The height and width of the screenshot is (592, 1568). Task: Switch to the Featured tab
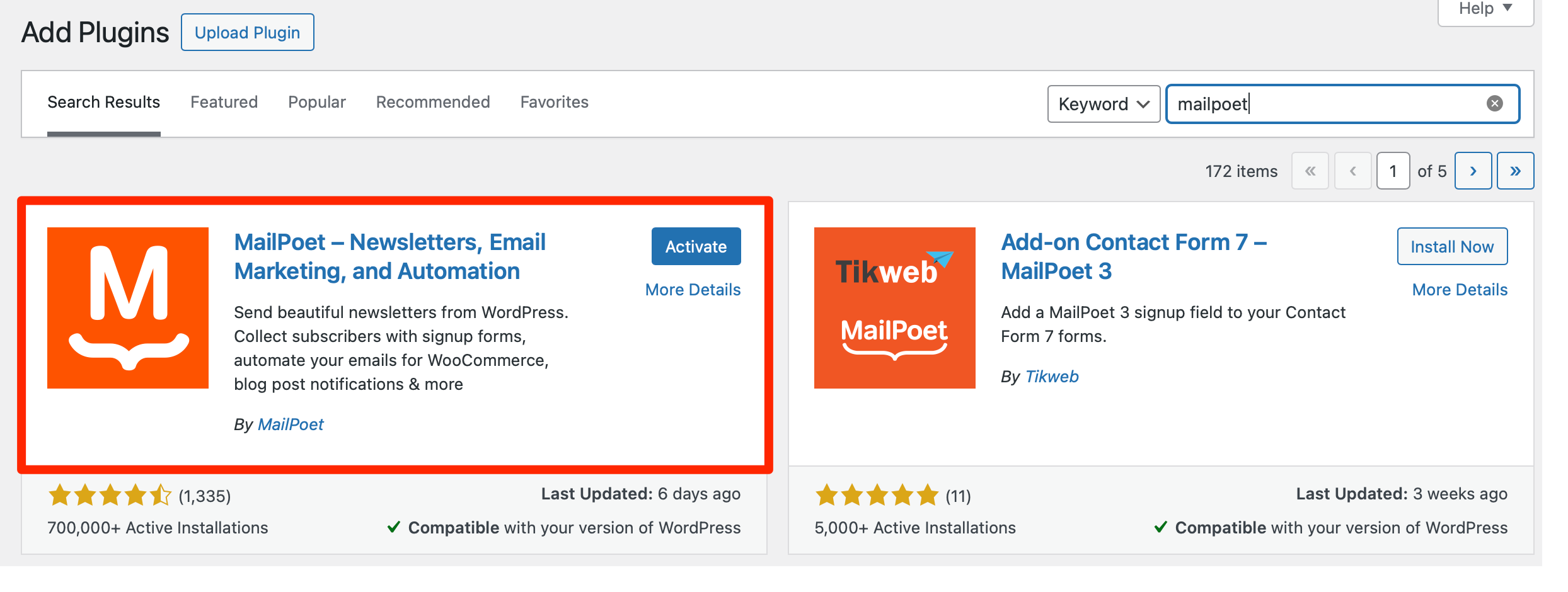click(x=224, y=102)
